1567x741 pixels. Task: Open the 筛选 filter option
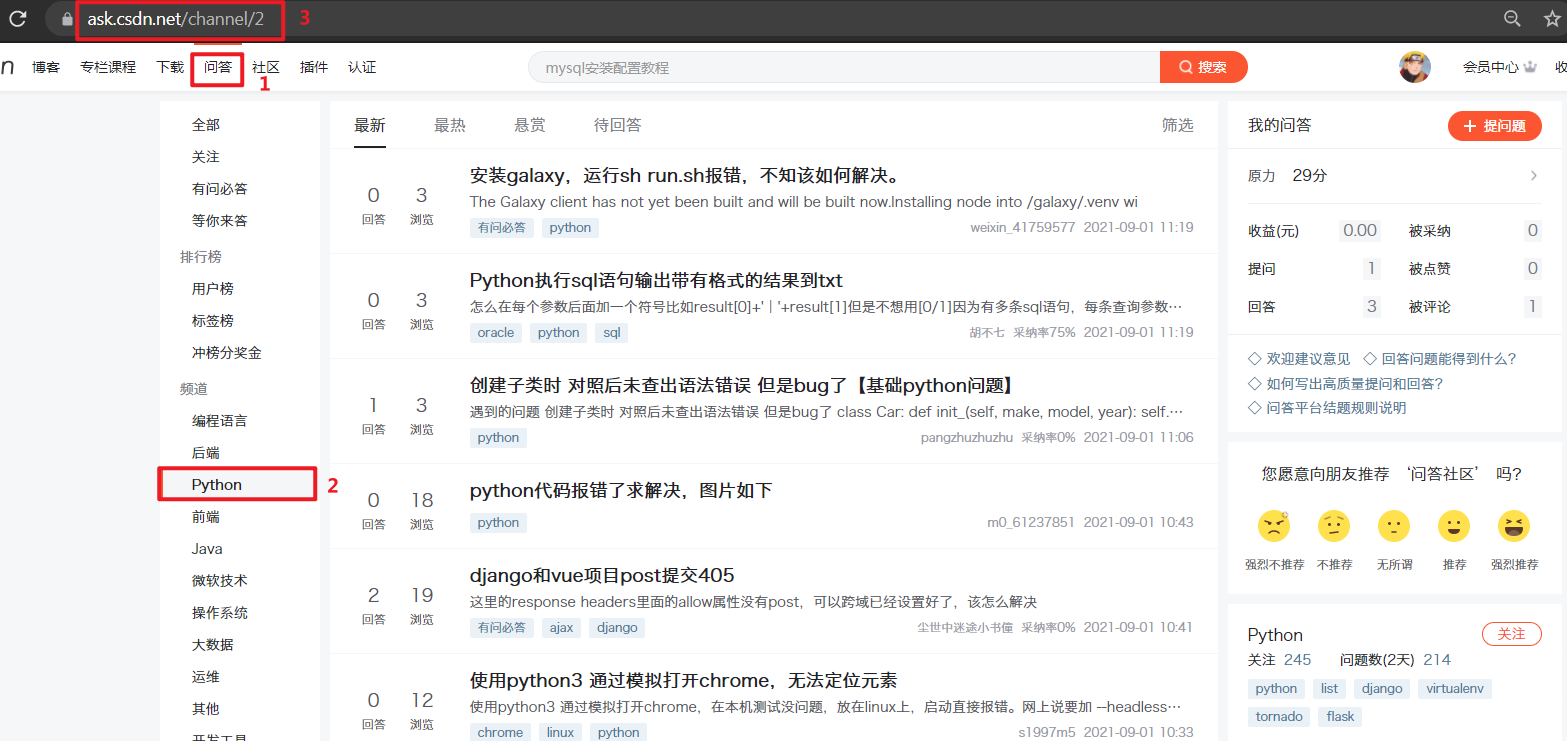click(1177, 125)
